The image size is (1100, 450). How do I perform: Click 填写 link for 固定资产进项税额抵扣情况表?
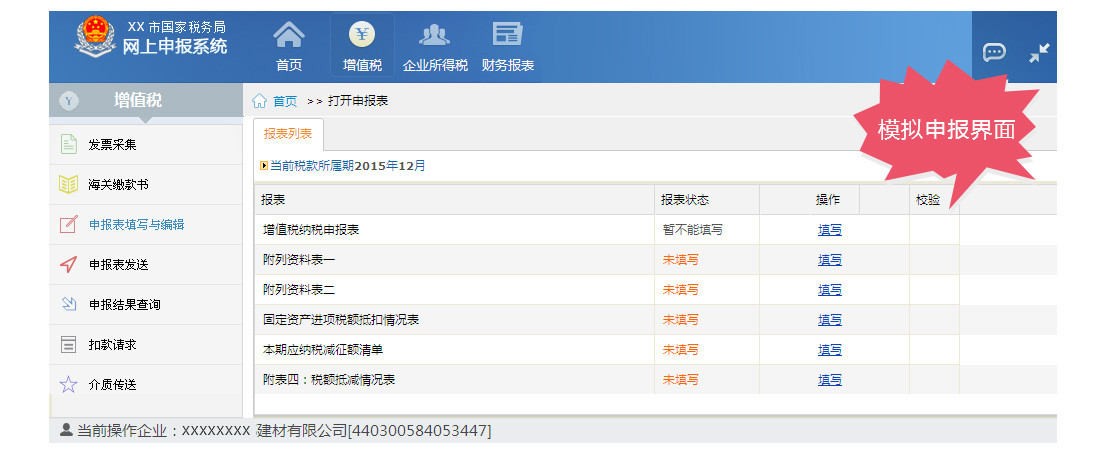pos(829,320)
